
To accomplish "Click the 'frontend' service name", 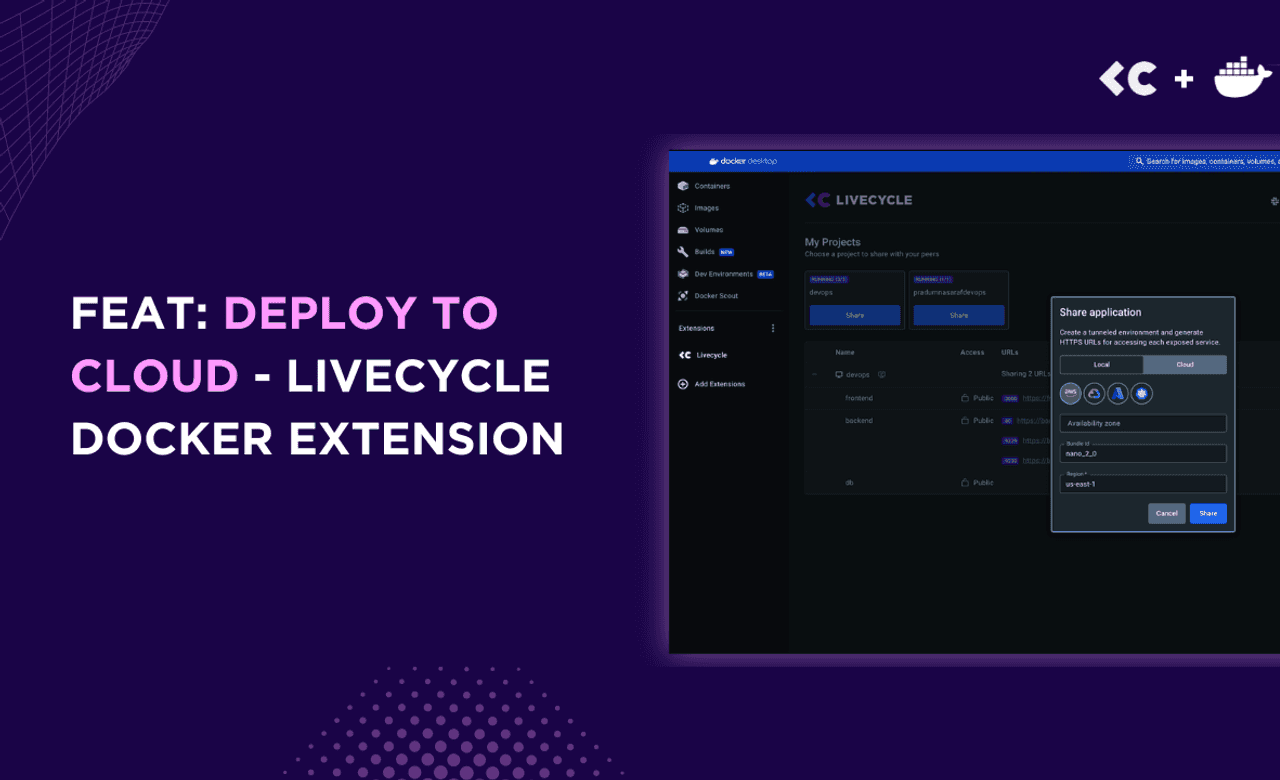I will [859, 398].
